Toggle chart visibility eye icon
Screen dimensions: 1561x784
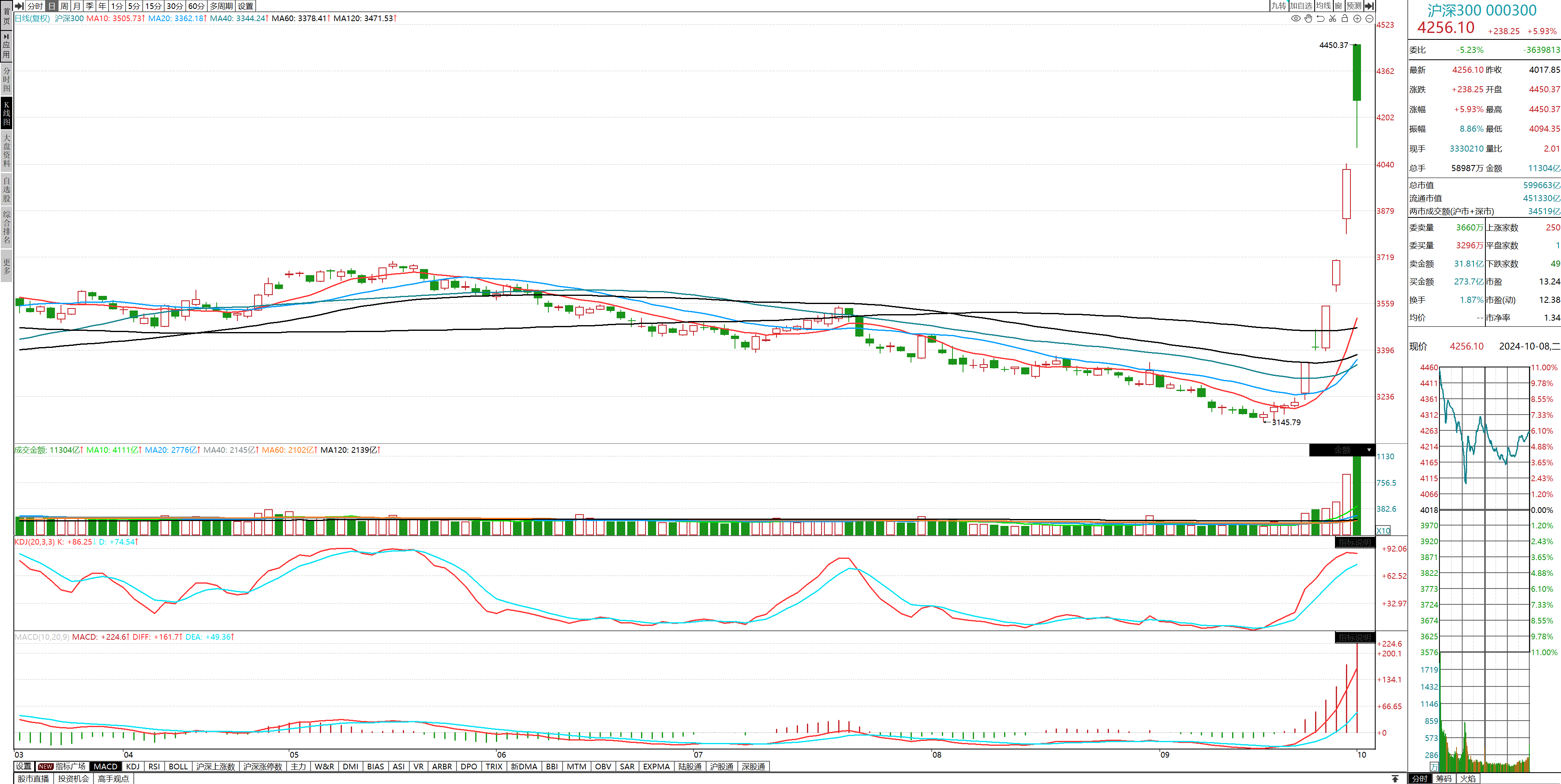coord(1296,18)
